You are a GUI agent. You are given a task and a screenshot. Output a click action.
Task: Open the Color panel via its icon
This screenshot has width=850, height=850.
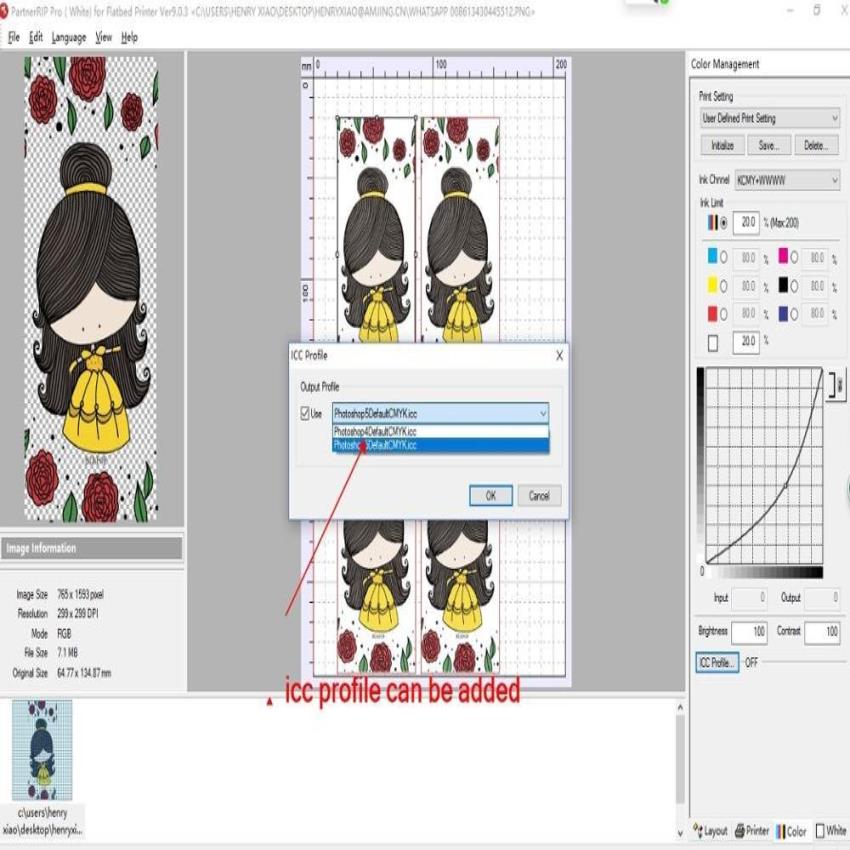pos(780,832)
